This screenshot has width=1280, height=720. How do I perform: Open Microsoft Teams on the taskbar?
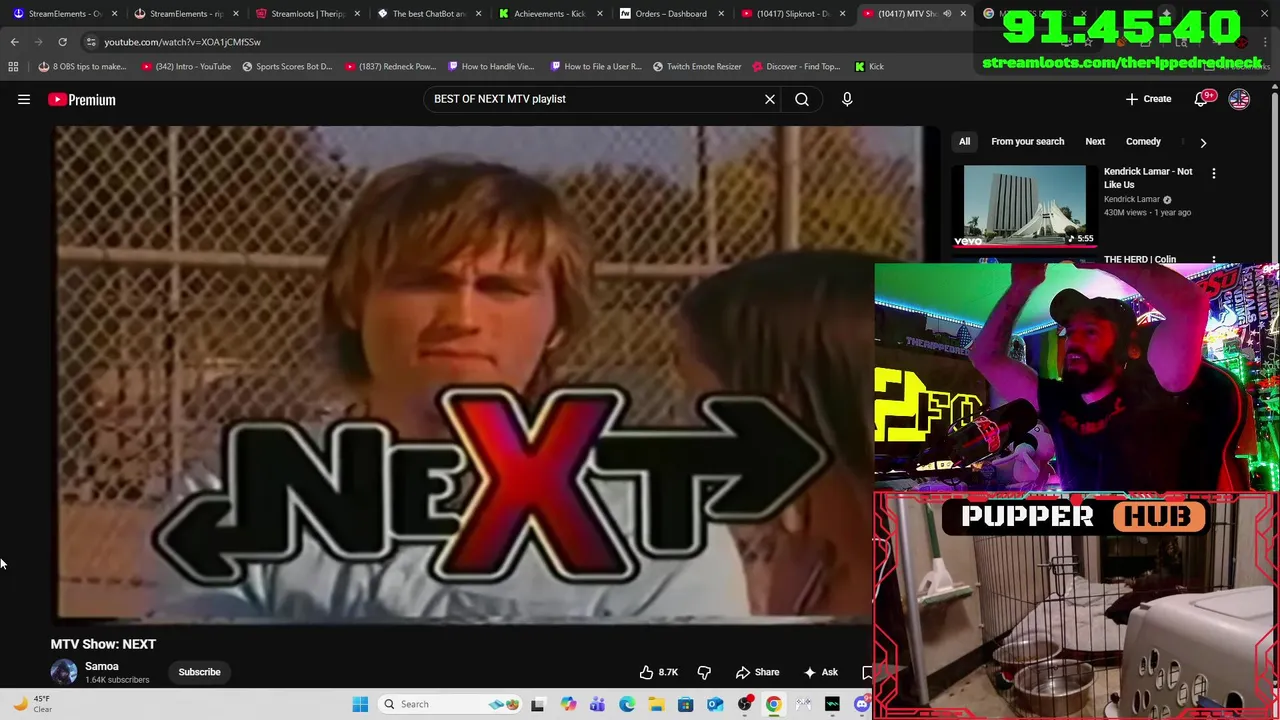tap(597, 704)
